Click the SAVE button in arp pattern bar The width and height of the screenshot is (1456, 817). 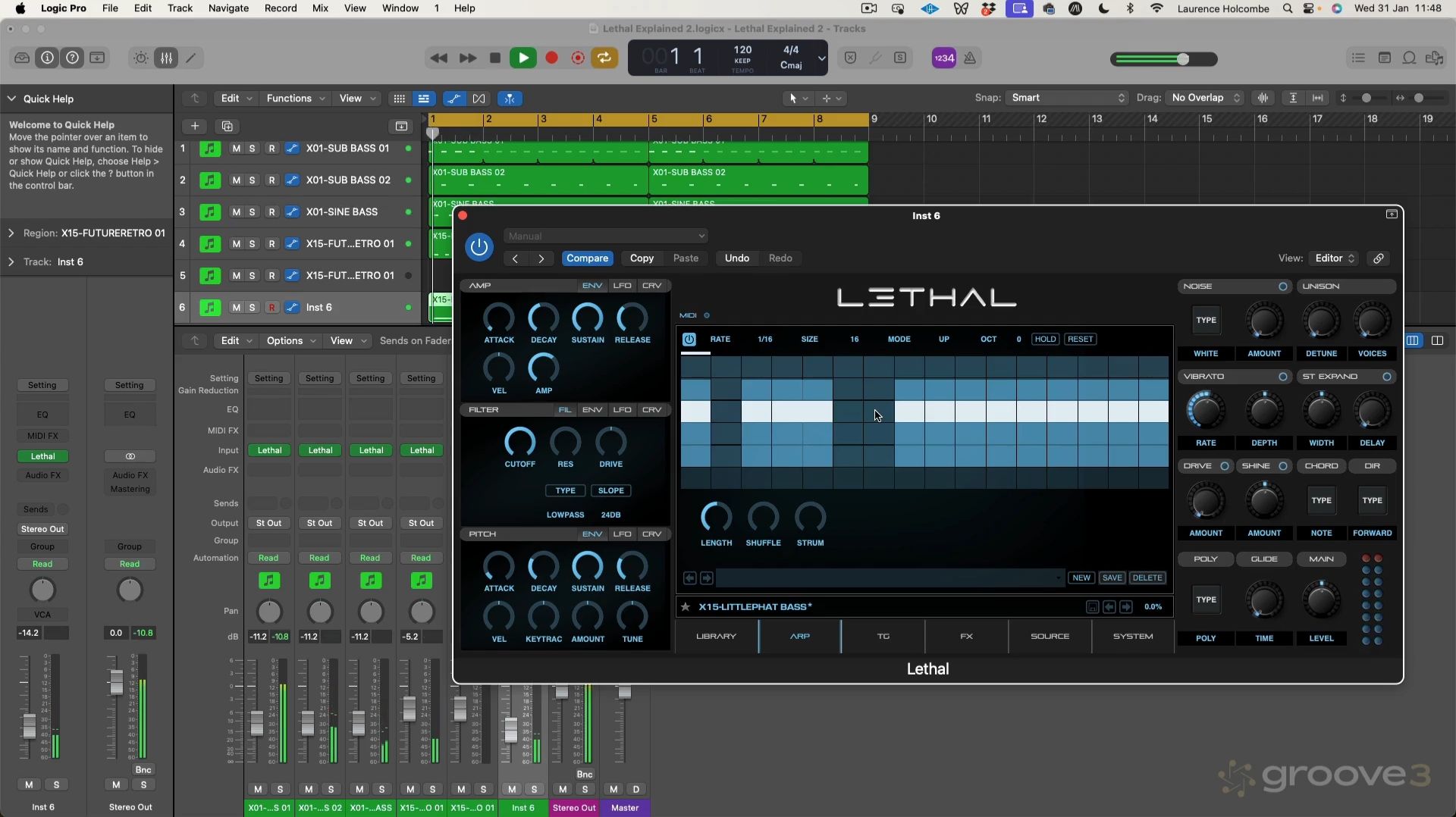[1112, 578]
